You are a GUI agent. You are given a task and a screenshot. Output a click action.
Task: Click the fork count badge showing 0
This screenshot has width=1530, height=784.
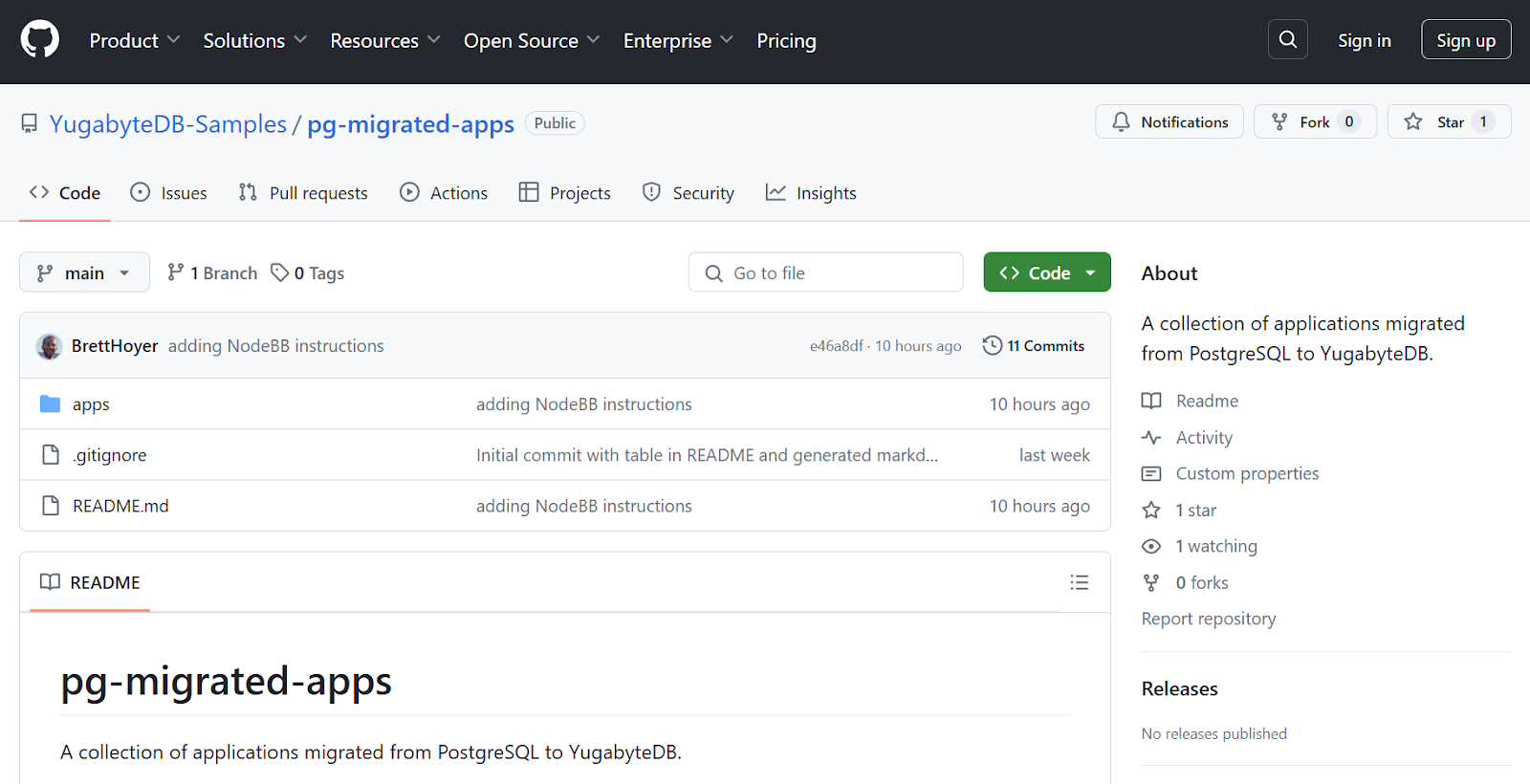(1349, 121)
